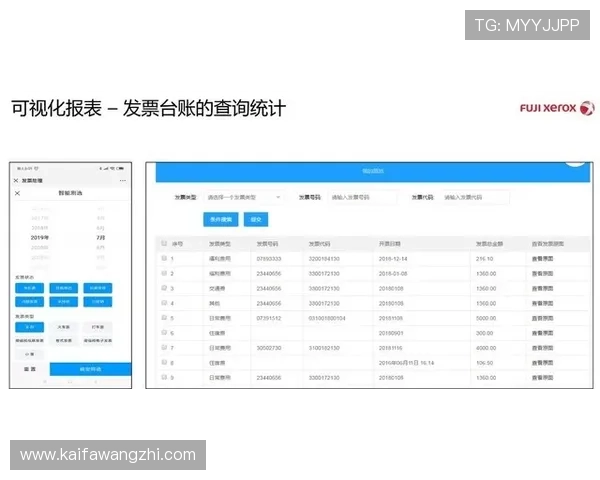Select 7月 in the month picker

[101, 238]
